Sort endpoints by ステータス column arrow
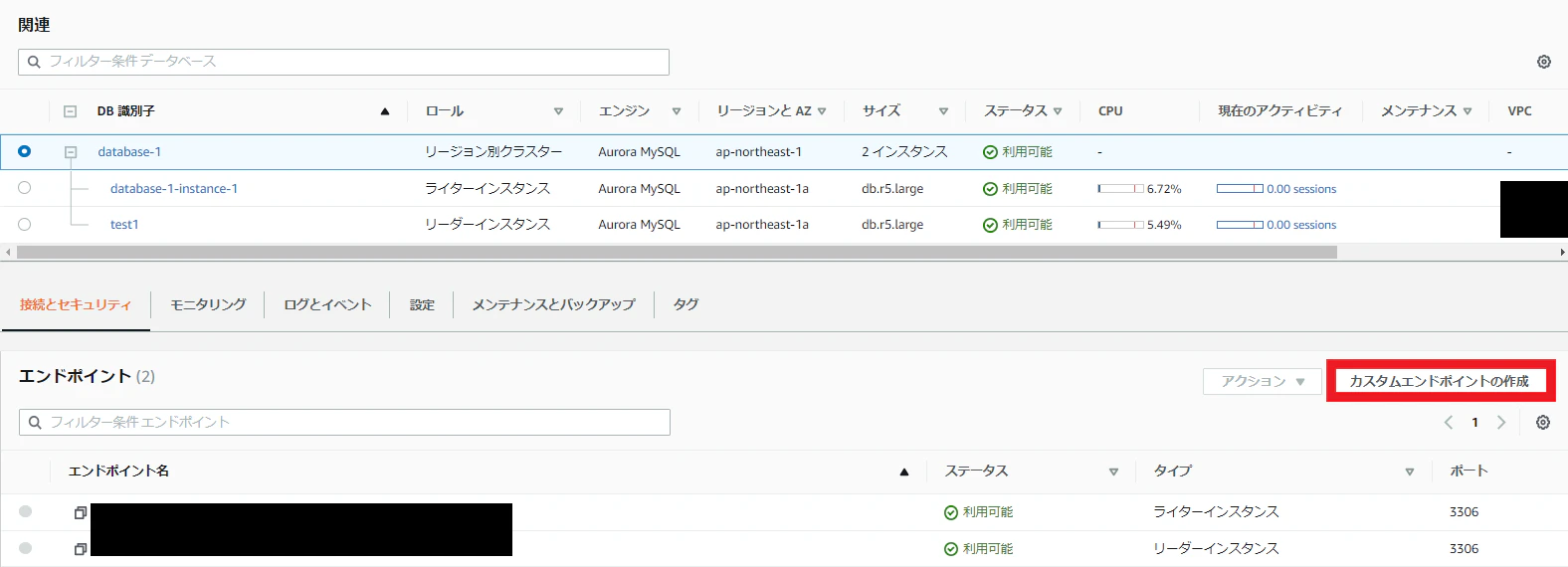Viewport: 1568px width, 567px height. tap(1113, 472)
